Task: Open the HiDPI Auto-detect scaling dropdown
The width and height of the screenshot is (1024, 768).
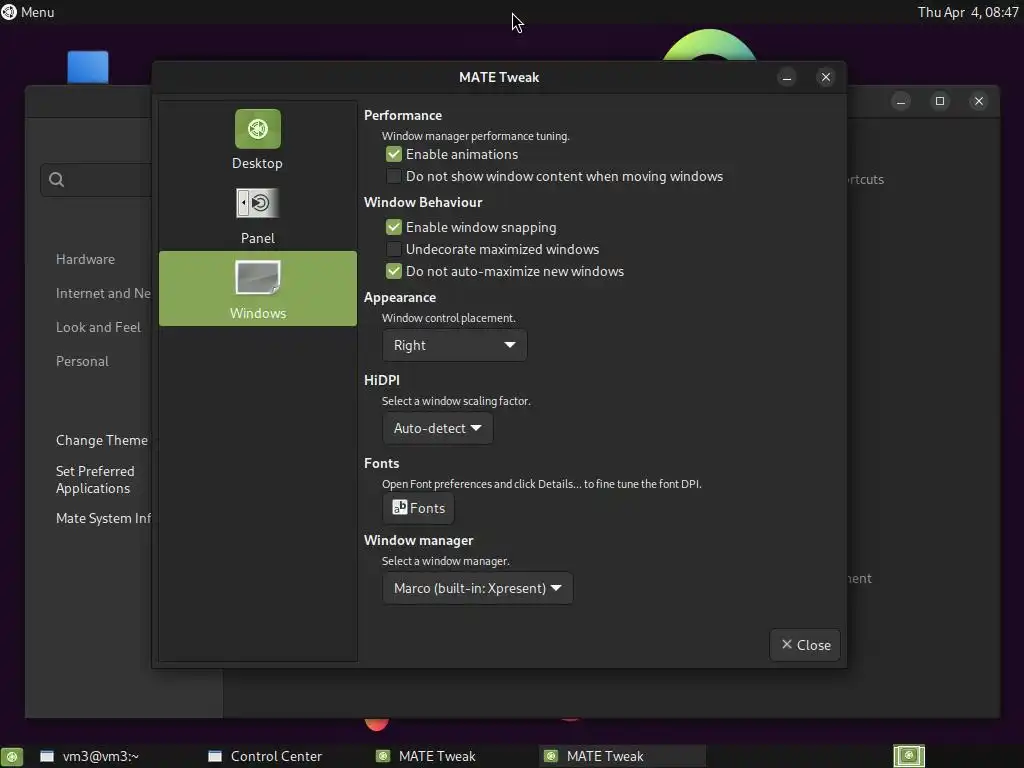Action: point(438,428)
